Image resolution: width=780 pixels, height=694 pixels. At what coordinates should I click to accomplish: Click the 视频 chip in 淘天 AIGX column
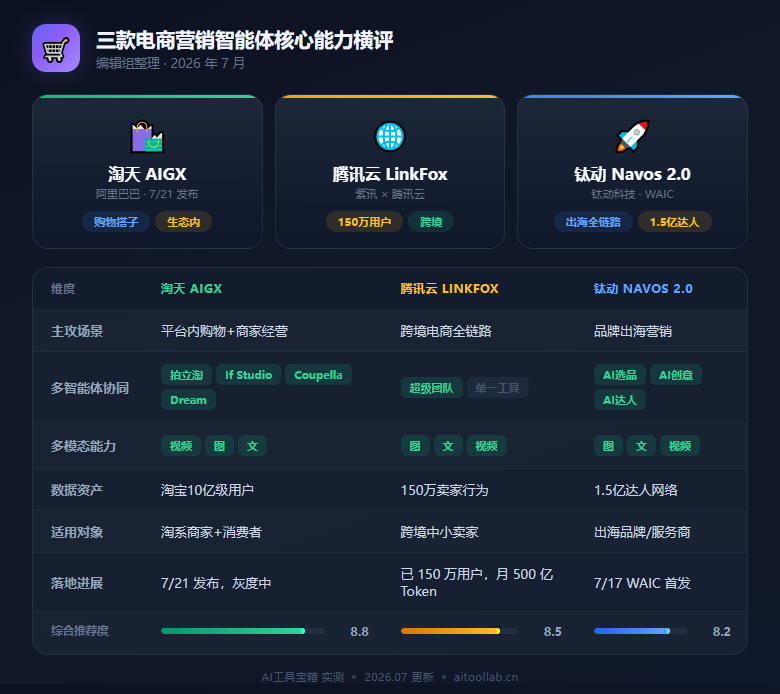click(x=181, y=446)
